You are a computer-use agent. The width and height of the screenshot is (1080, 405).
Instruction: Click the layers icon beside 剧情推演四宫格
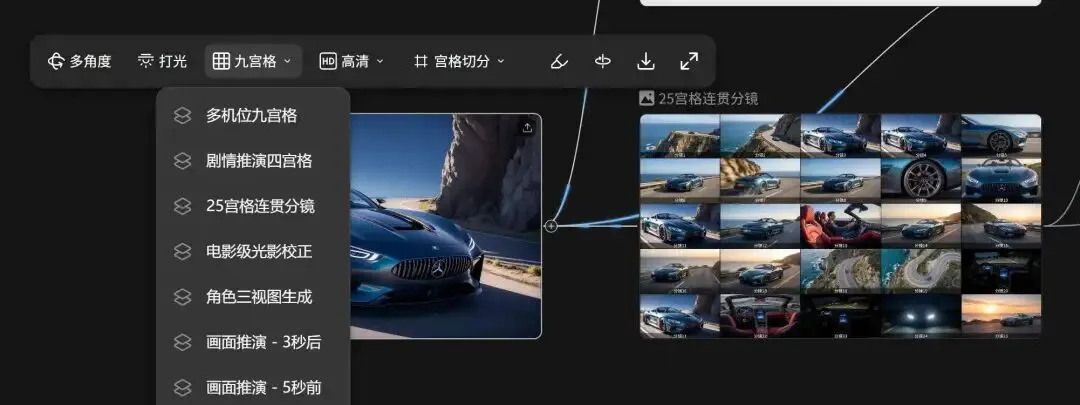[x=182, y=161]
